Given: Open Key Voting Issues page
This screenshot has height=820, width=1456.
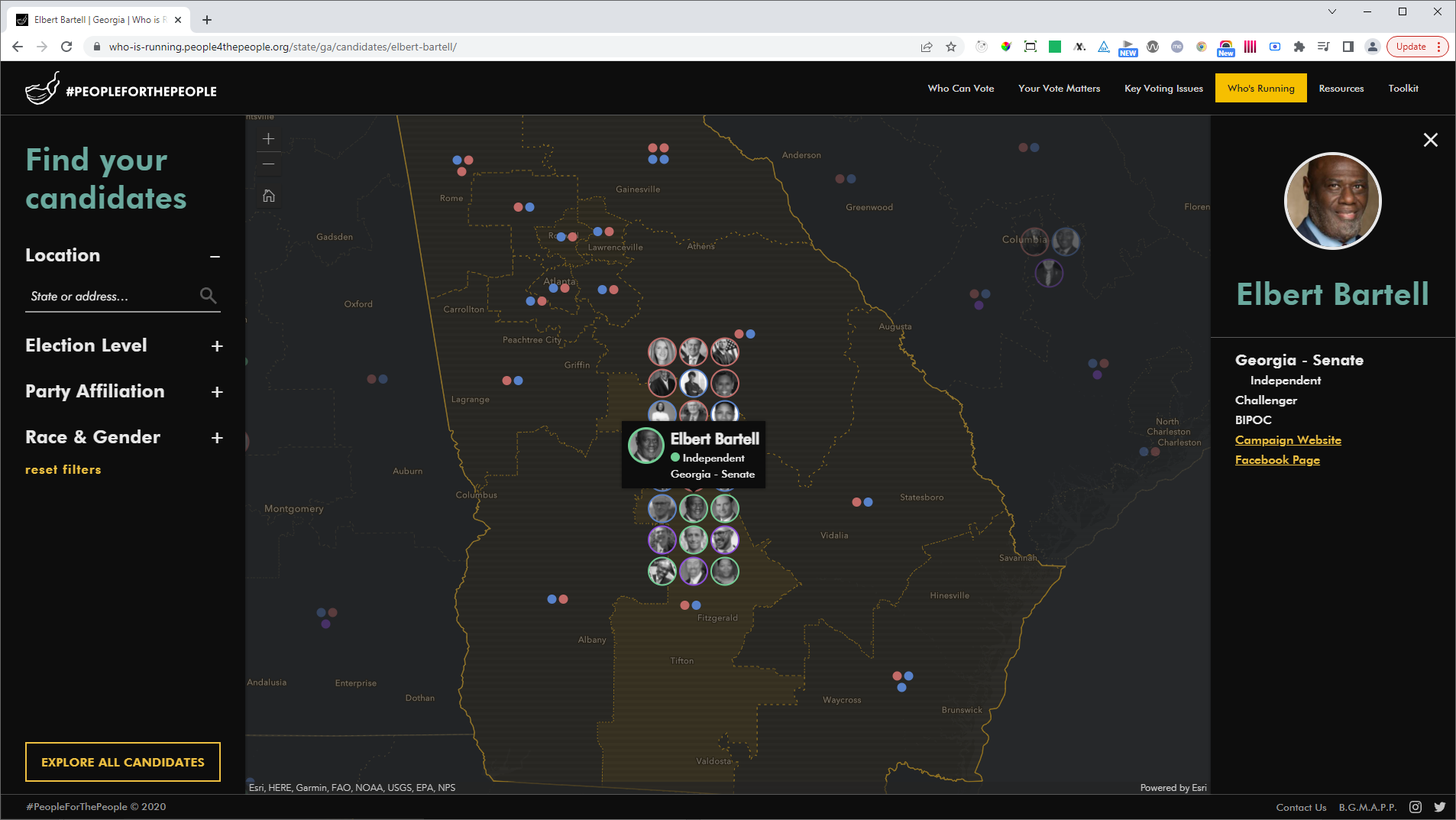Looking at the screenshot, I should tap(1163, 89).
